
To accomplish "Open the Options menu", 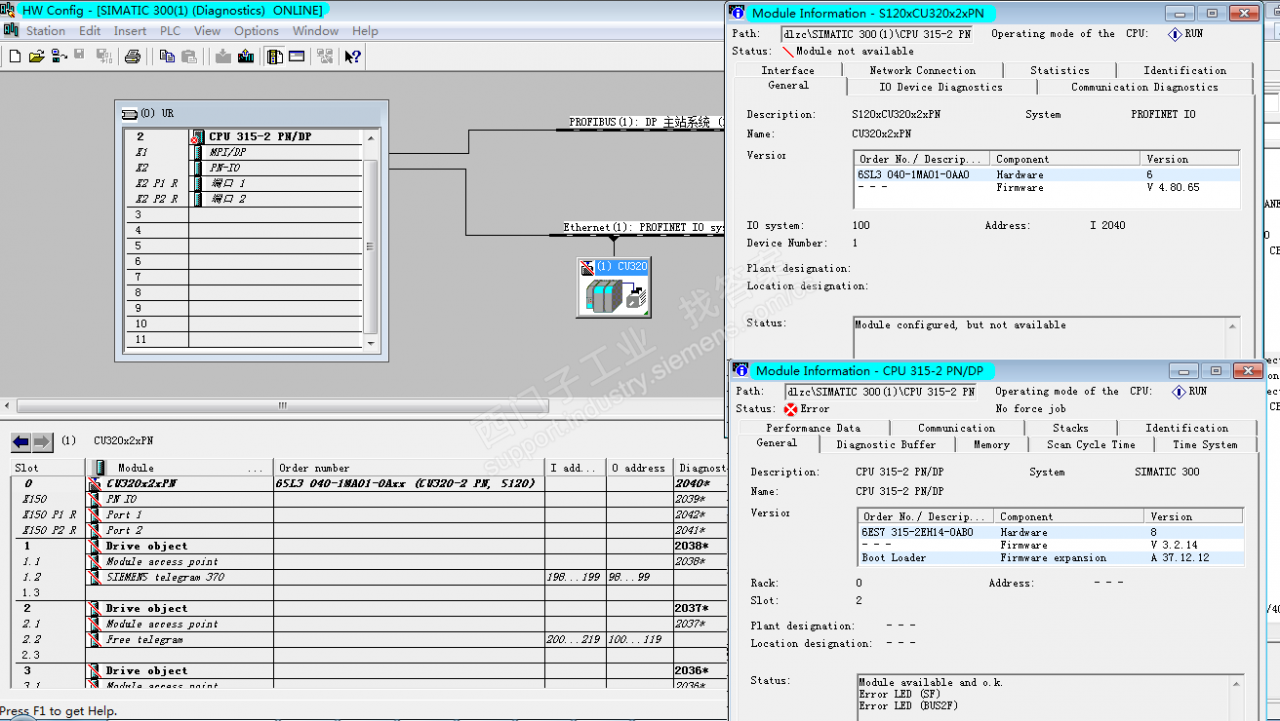I will click(x=257, y=31).
